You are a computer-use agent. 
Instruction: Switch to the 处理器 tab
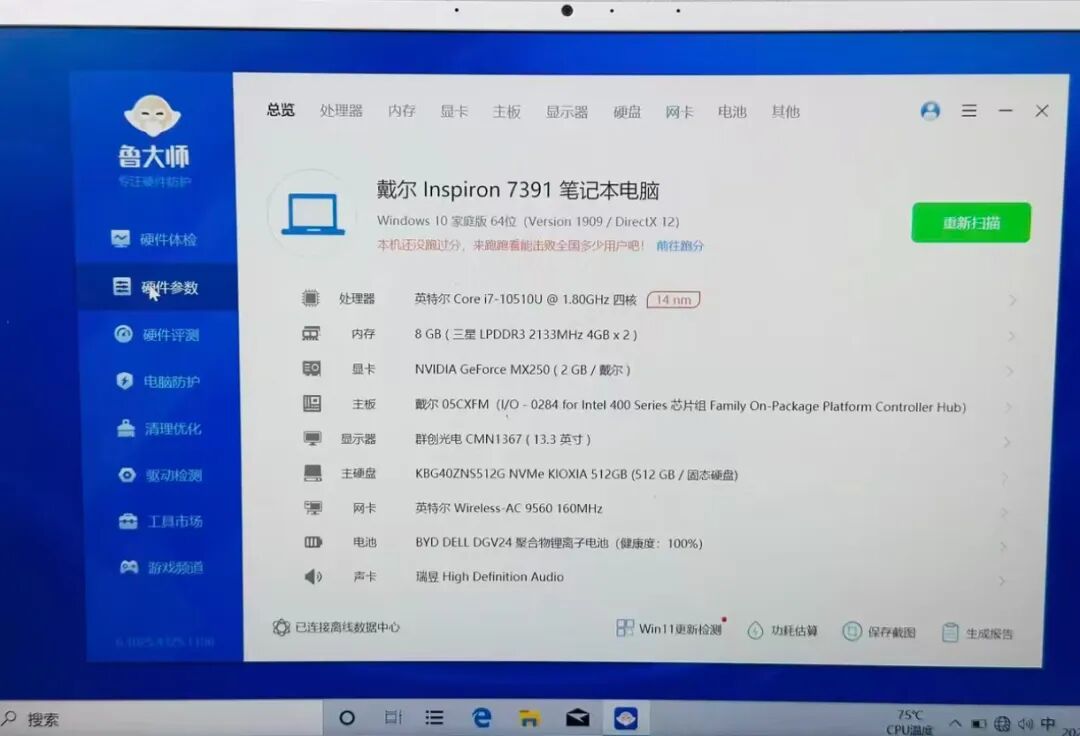[x=341, y=111]
